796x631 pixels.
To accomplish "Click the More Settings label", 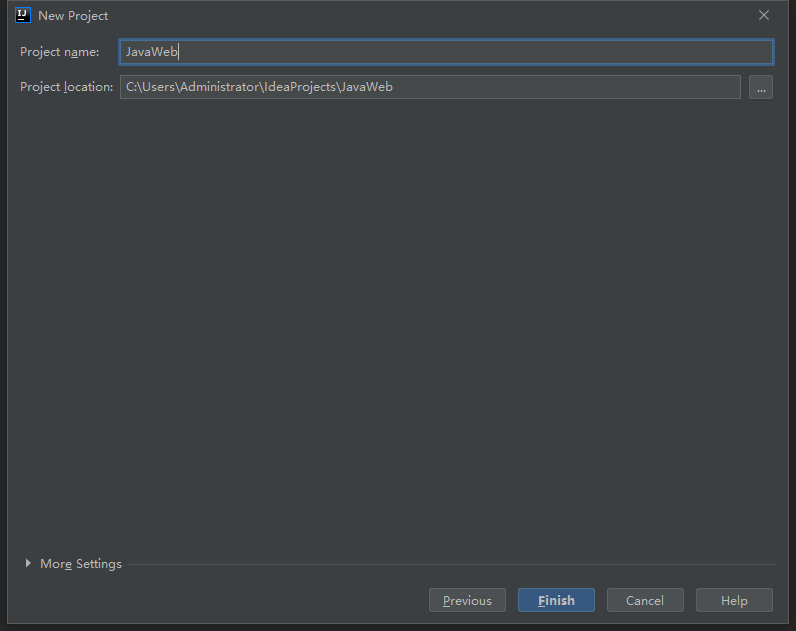I will 81,563.
